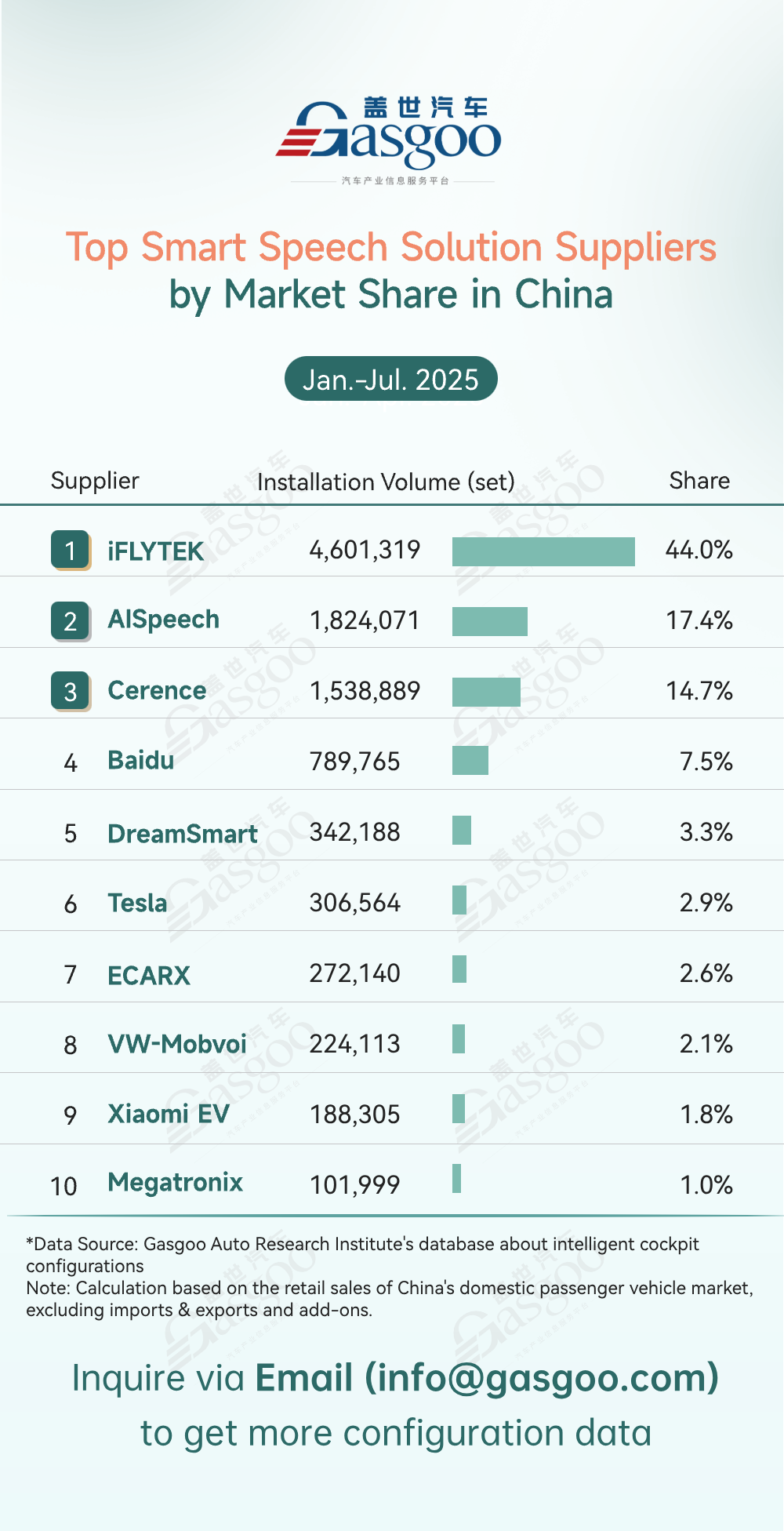The width and height of the screenshot is (784, 1531).
Task: Click the iFLYTEK installation volume bar
Action: [x=543, y=551]
